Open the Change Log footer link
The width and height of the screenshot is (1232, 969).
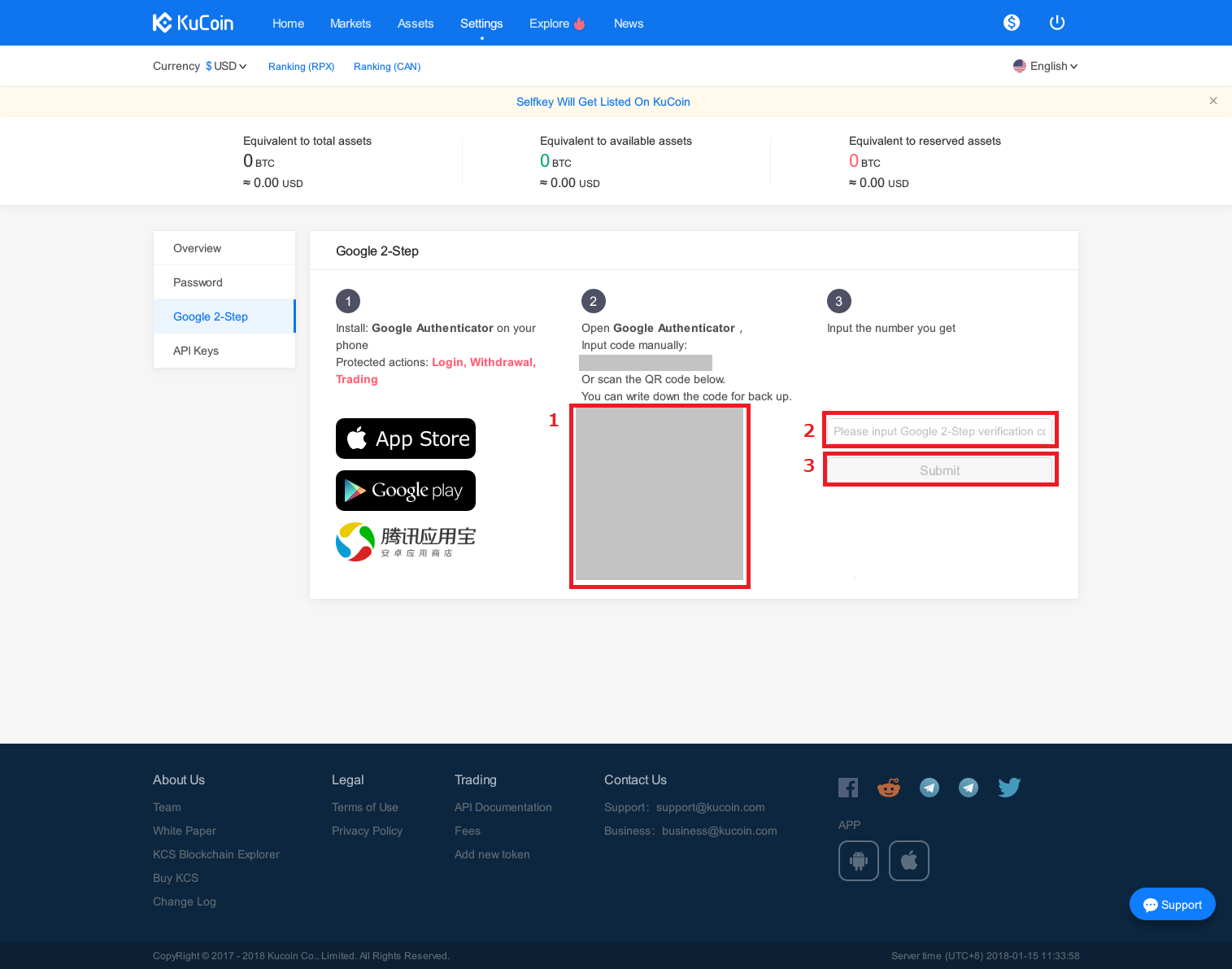[185, 901]
